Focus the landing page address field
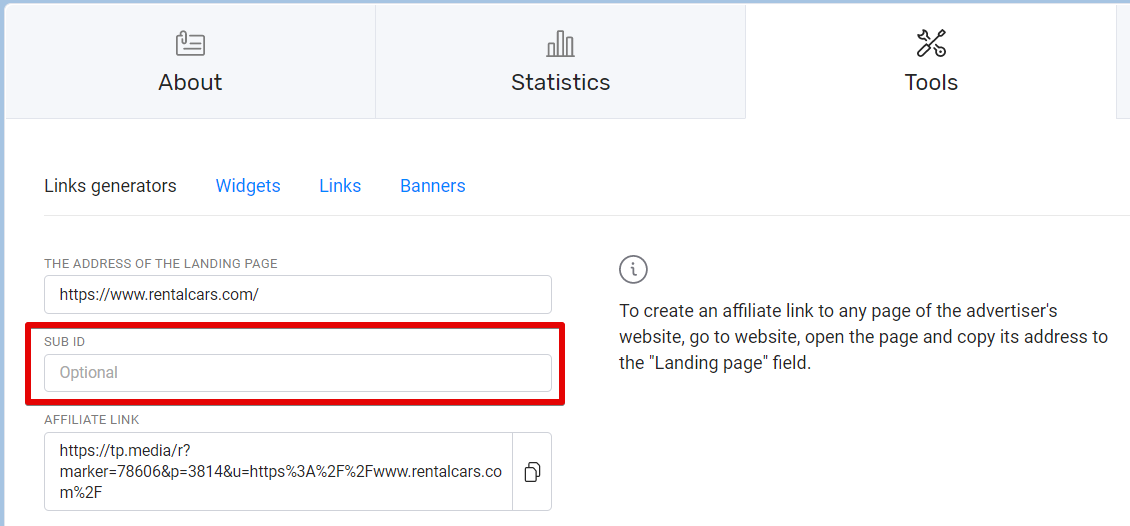This screenshot has height=526, width=1130. [x=298, y=294]
